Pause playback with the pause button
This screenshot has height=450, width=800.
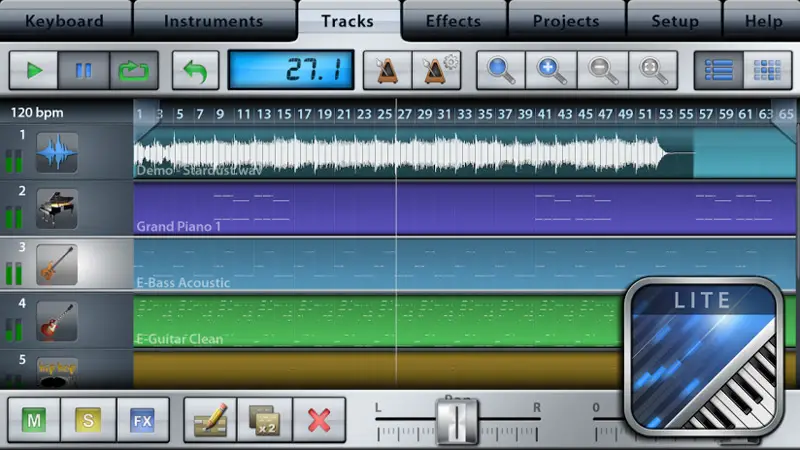(84, 70)
